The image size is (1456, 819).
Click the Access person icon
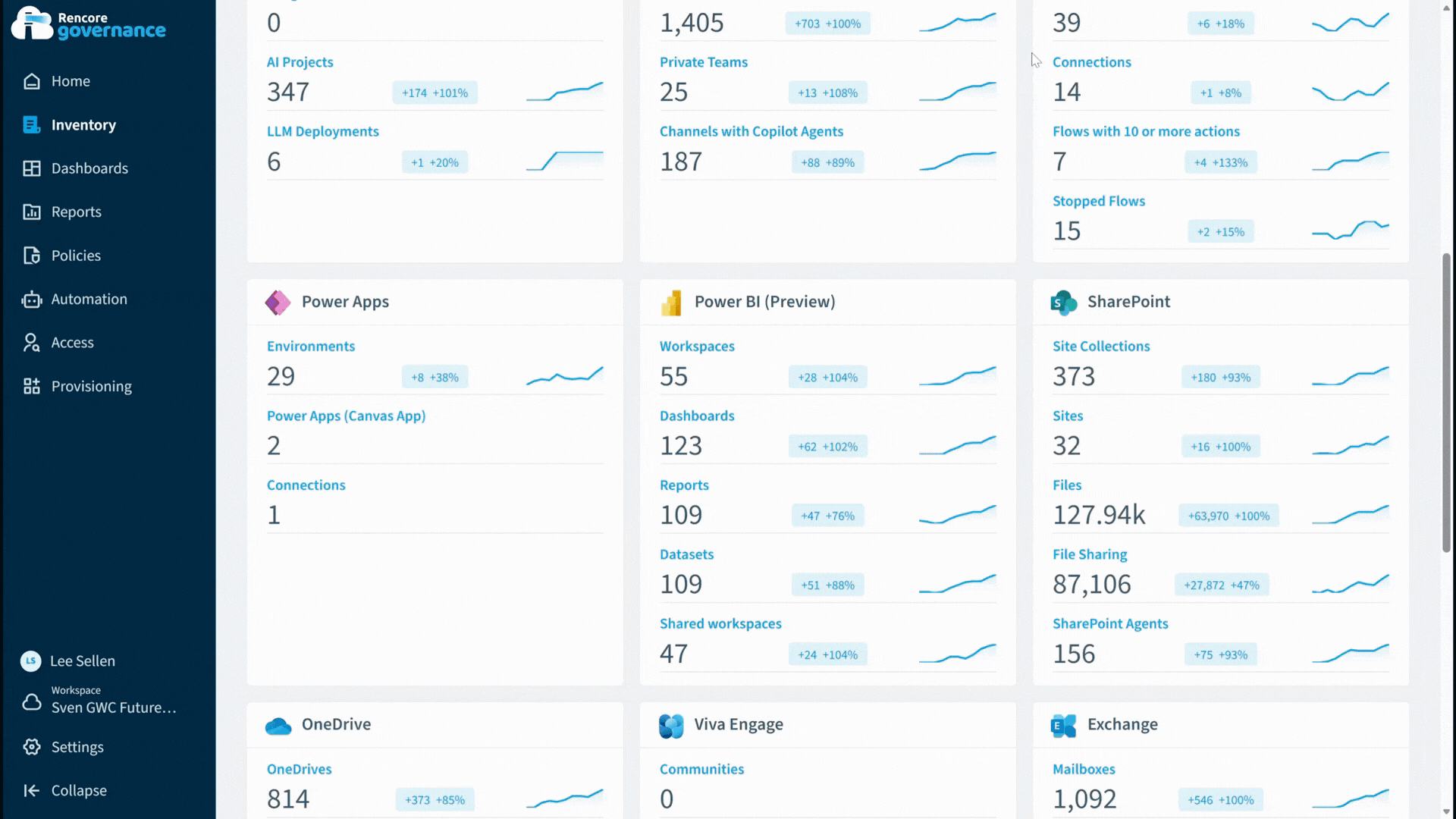(x=31, y=342)
